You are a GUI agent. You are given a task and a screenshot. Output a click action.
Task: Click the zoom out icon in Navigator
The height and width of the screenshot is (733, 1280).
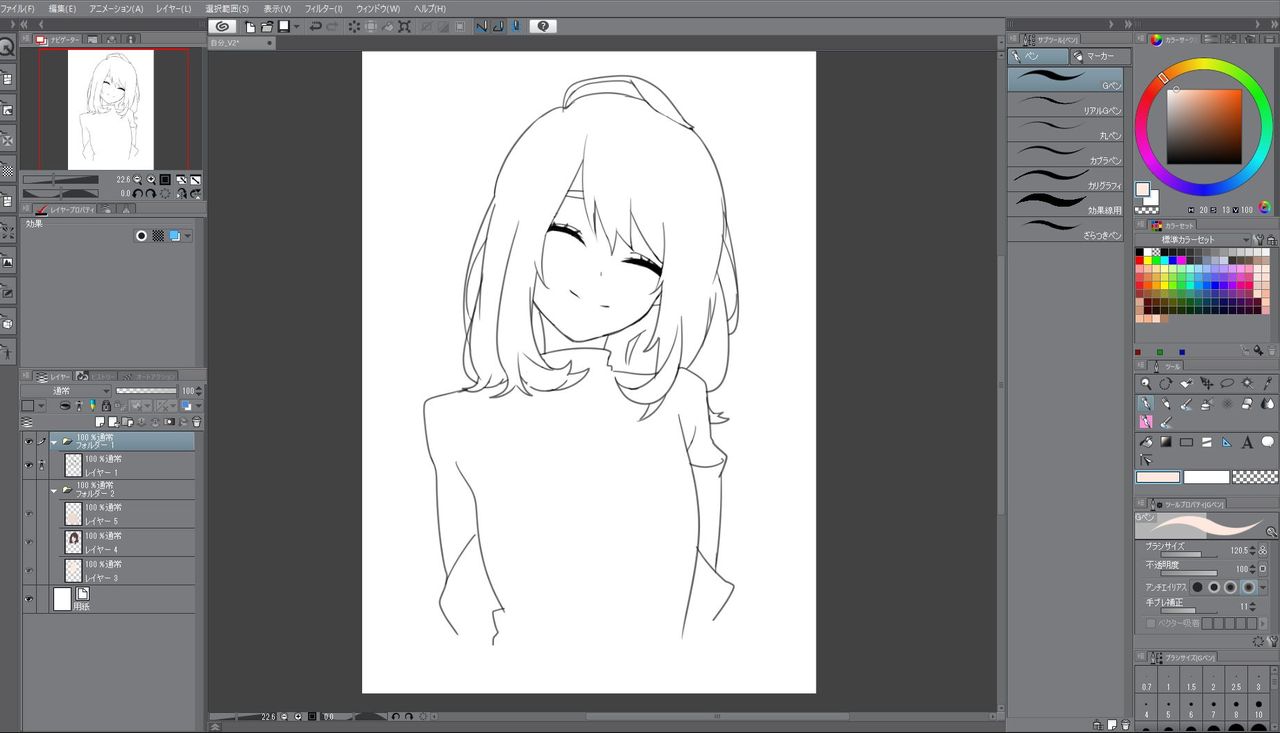point(137,180)
